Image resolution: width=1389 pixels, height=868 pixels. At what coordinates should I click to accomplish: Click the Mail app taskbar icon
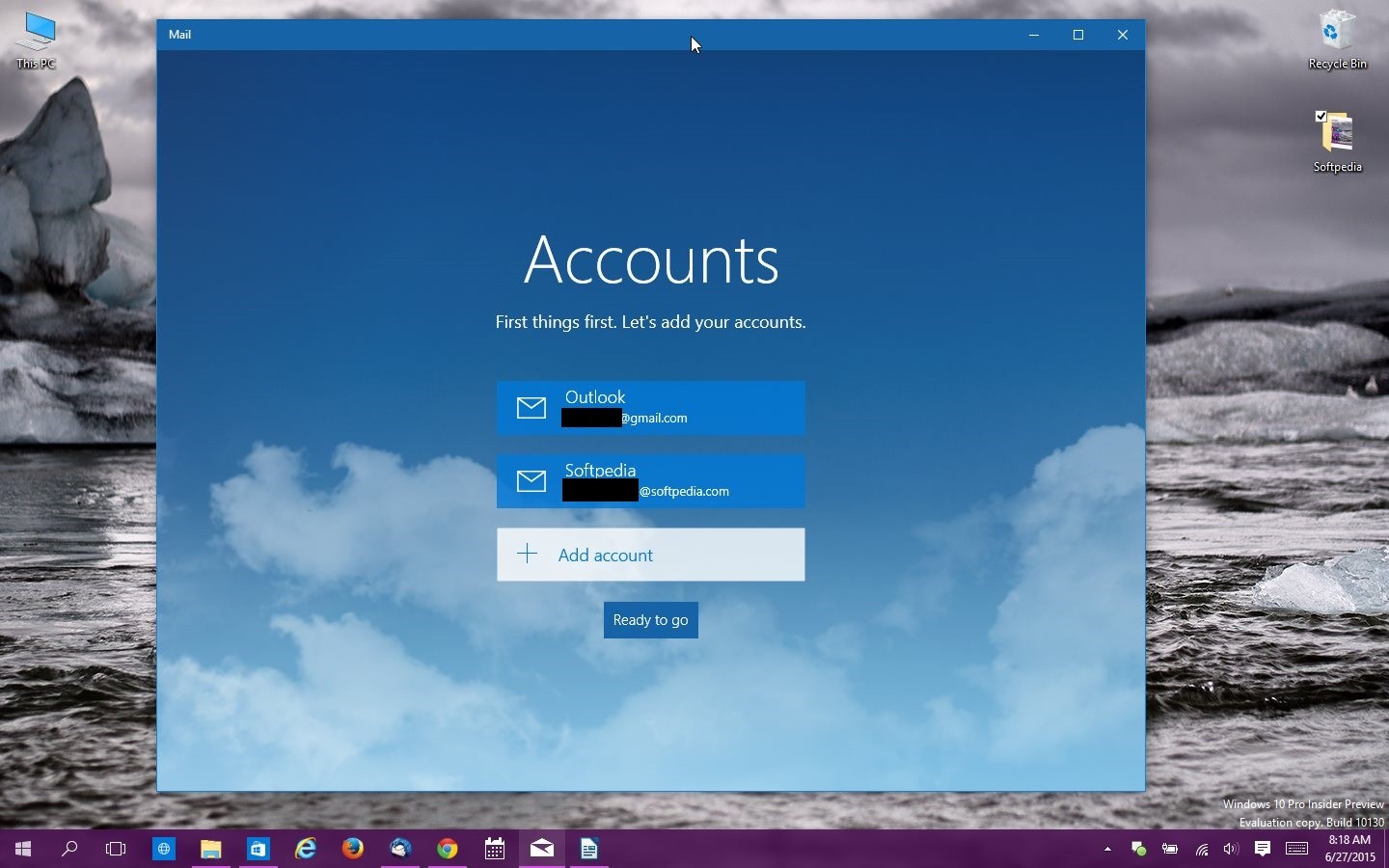(542, 849)
